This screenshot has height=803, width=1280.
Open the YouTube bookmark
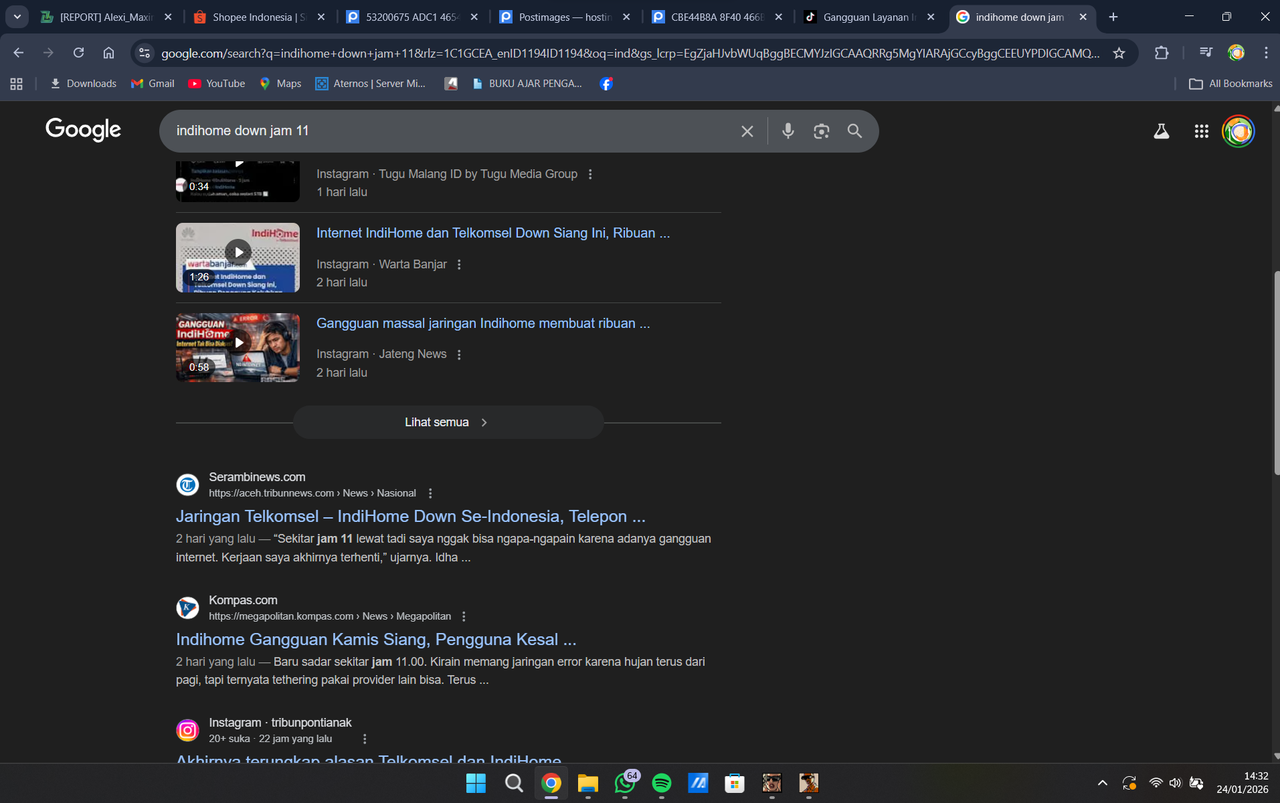(x=216, y=84)
